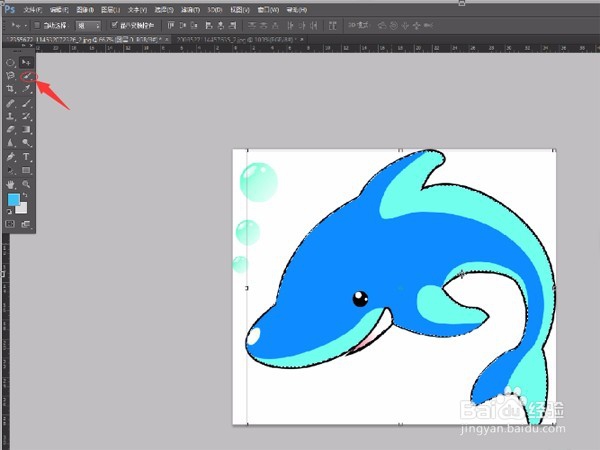Enable the Auto-Select checkbox in options bar
Screen dimensions: 600x450
pyautogui.click(x=39, y=24)
